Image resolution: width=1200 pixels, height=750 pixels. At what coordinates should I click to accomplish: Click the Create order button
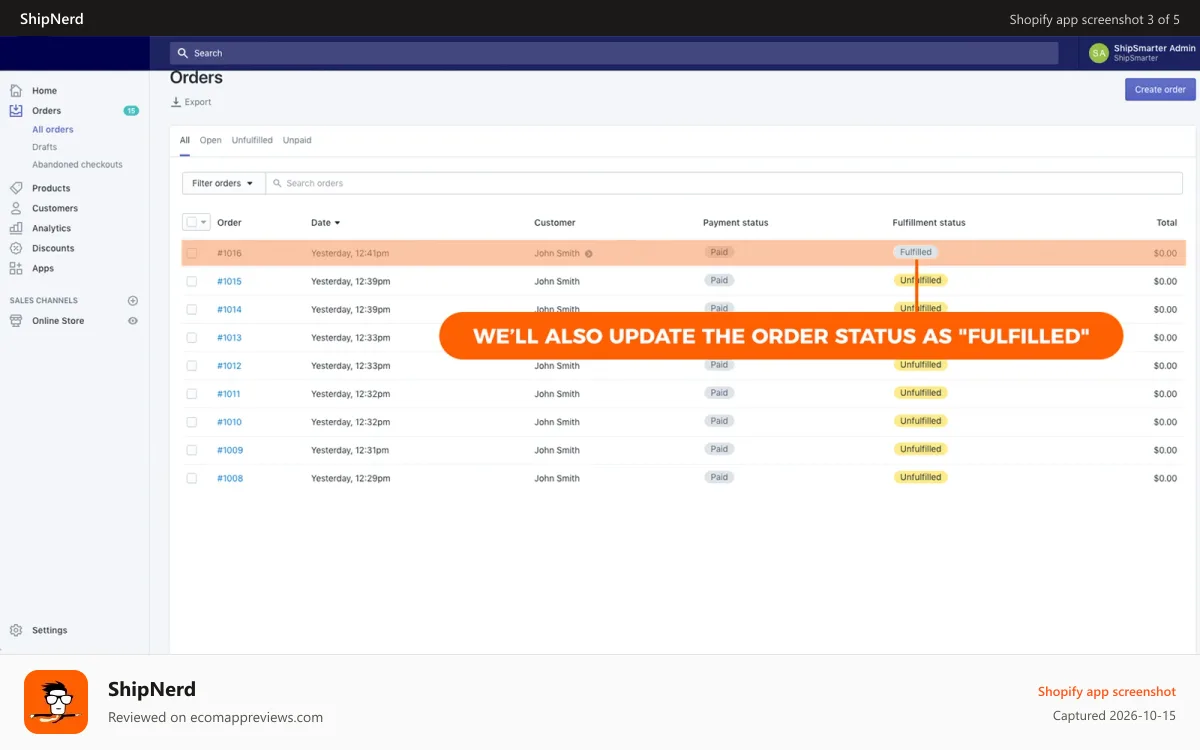click(1160, 89)
